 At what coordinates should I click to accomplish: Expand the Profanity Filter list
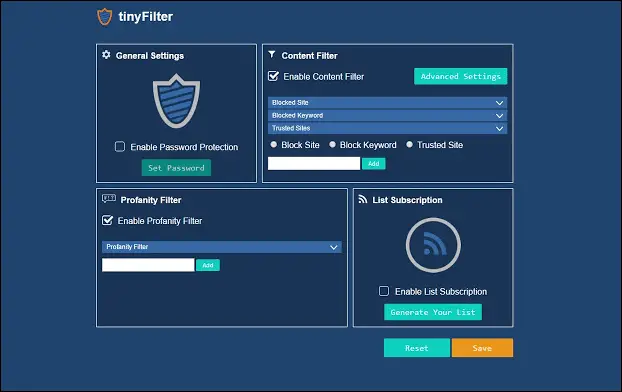point(222,247)
